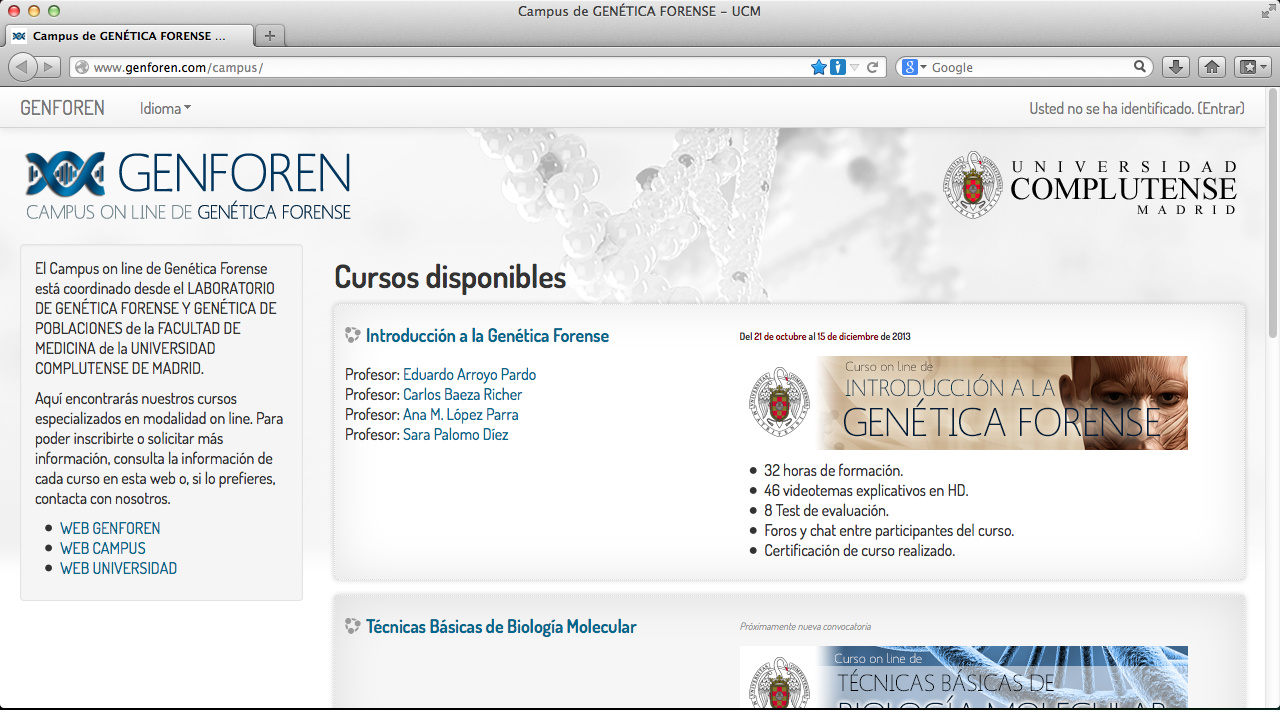The width and height of the screenshot is (1280, 710).
Task: Click the date 'Del 21 de octubre al 15 de diciembre de 2013'
Action: pos(825,337)
